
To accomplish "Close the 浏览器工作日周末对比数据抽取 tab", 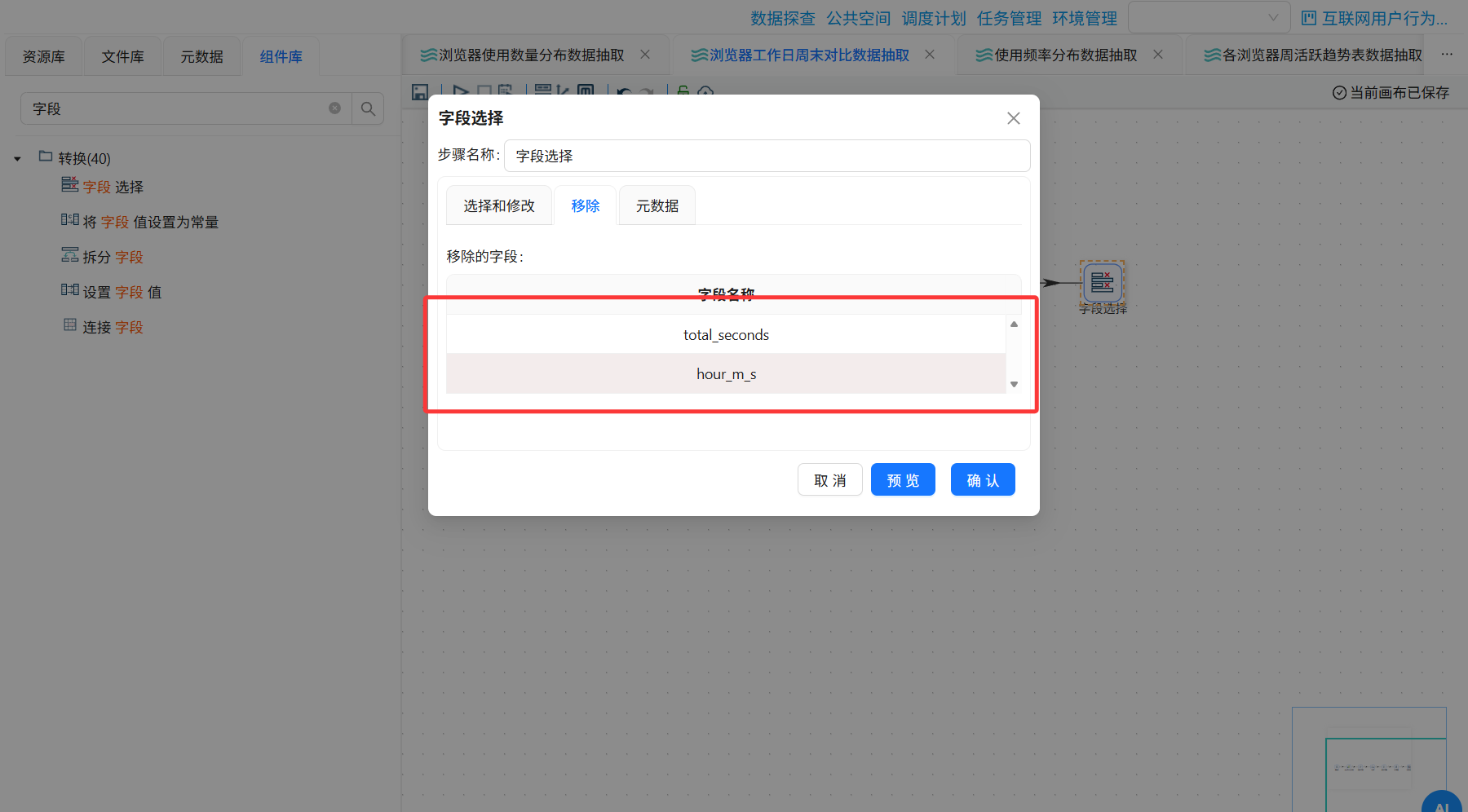I will coord(930,55).
